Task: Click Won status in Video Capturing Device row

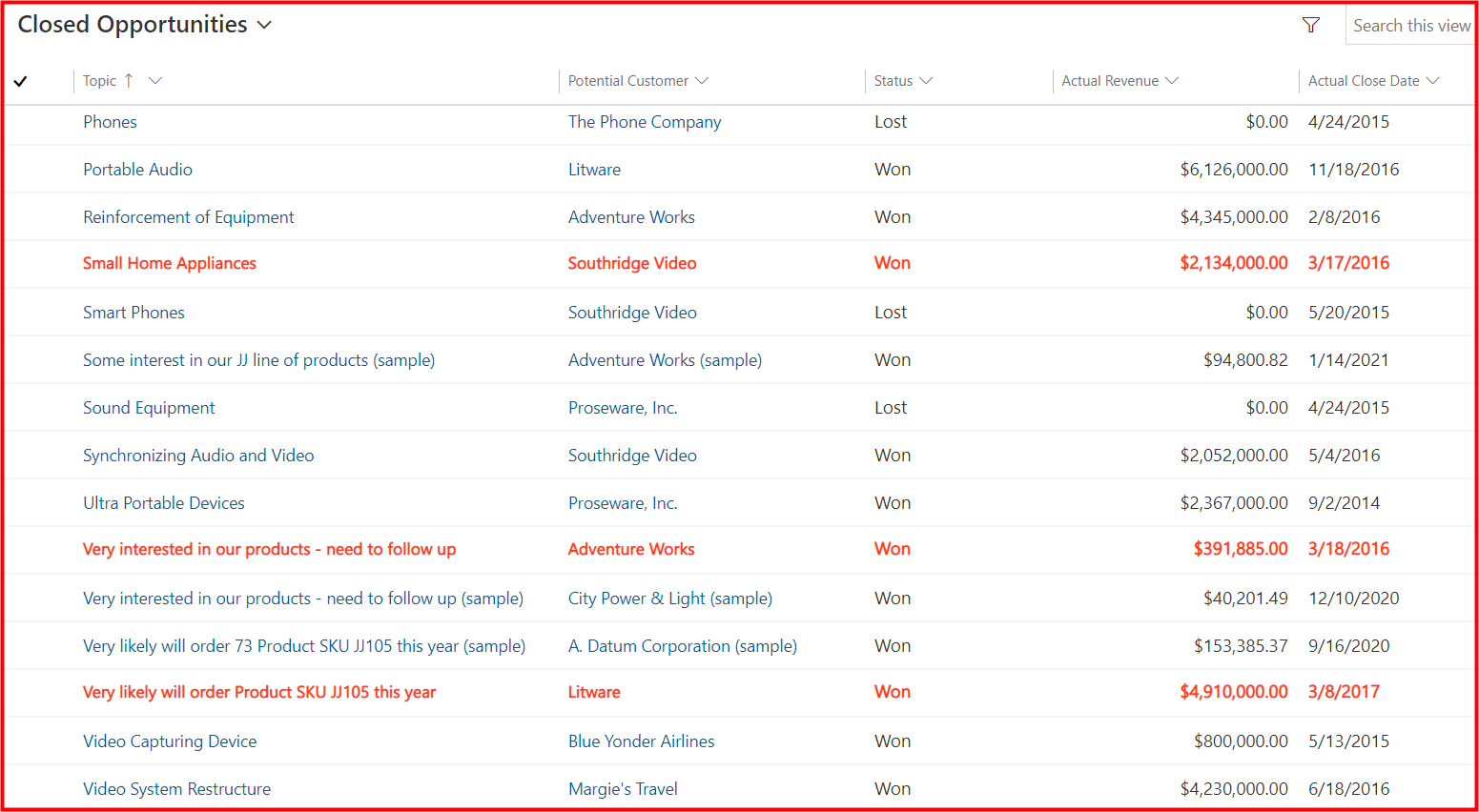Action: point(893,741)
